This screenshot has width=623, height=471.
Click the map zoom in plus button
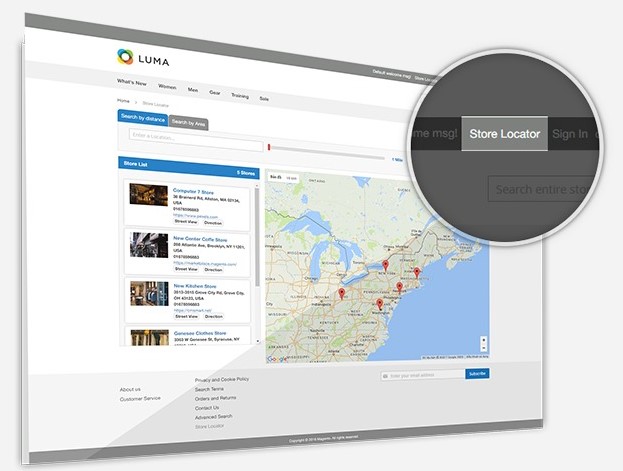[484, 340]
